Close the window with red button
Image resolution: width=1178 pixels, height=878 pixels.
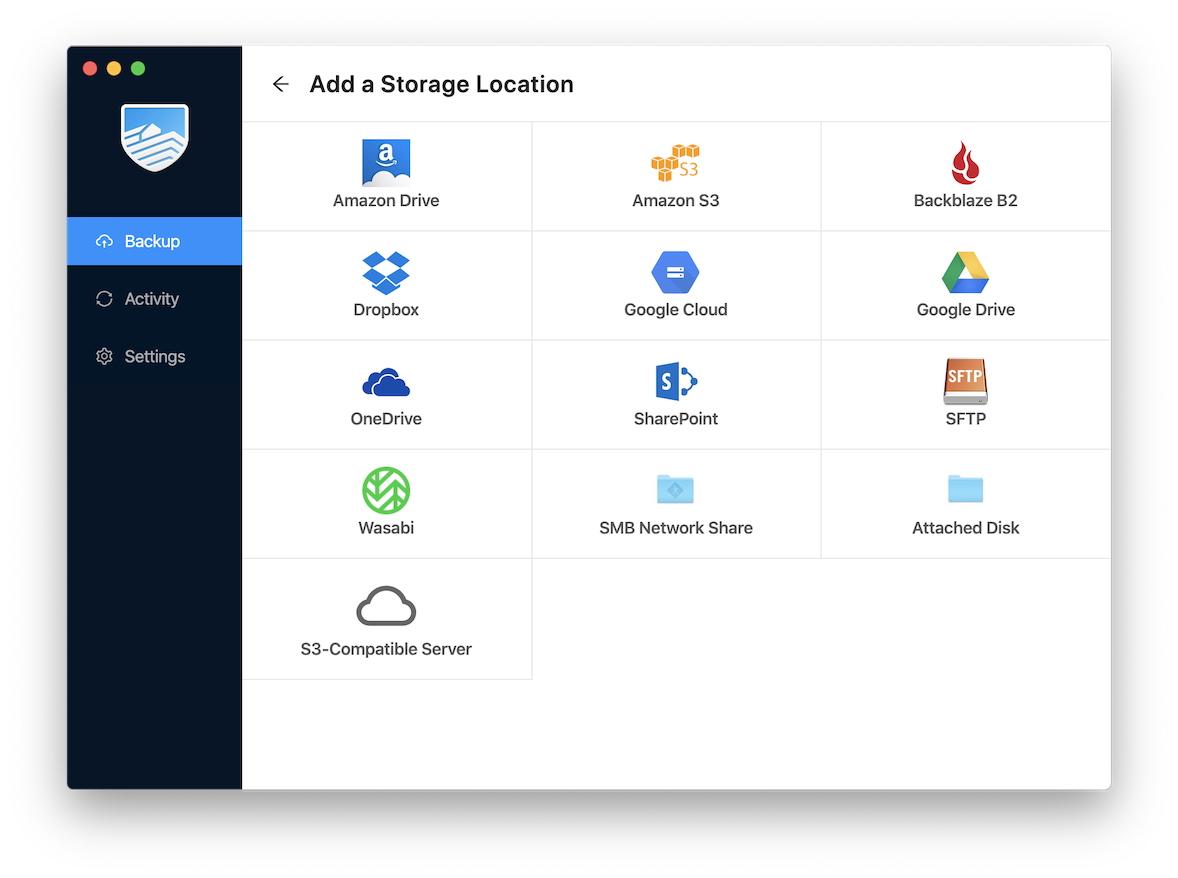90,68
